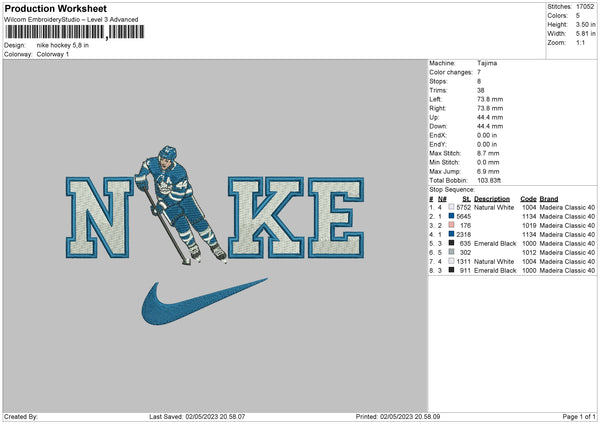Click the Stop Sequence heading
Screen dimensions: 600x424
[452, 189]
